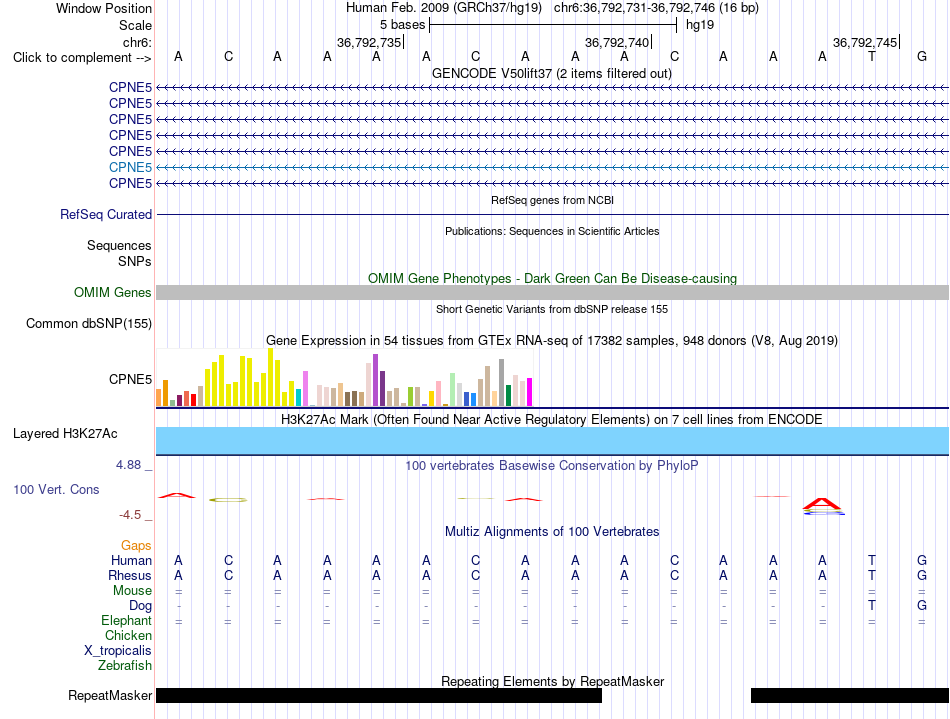
Task: Click the 36,792,735 coordinate marker
Action: pyautogui.click(x=369, y=42)
